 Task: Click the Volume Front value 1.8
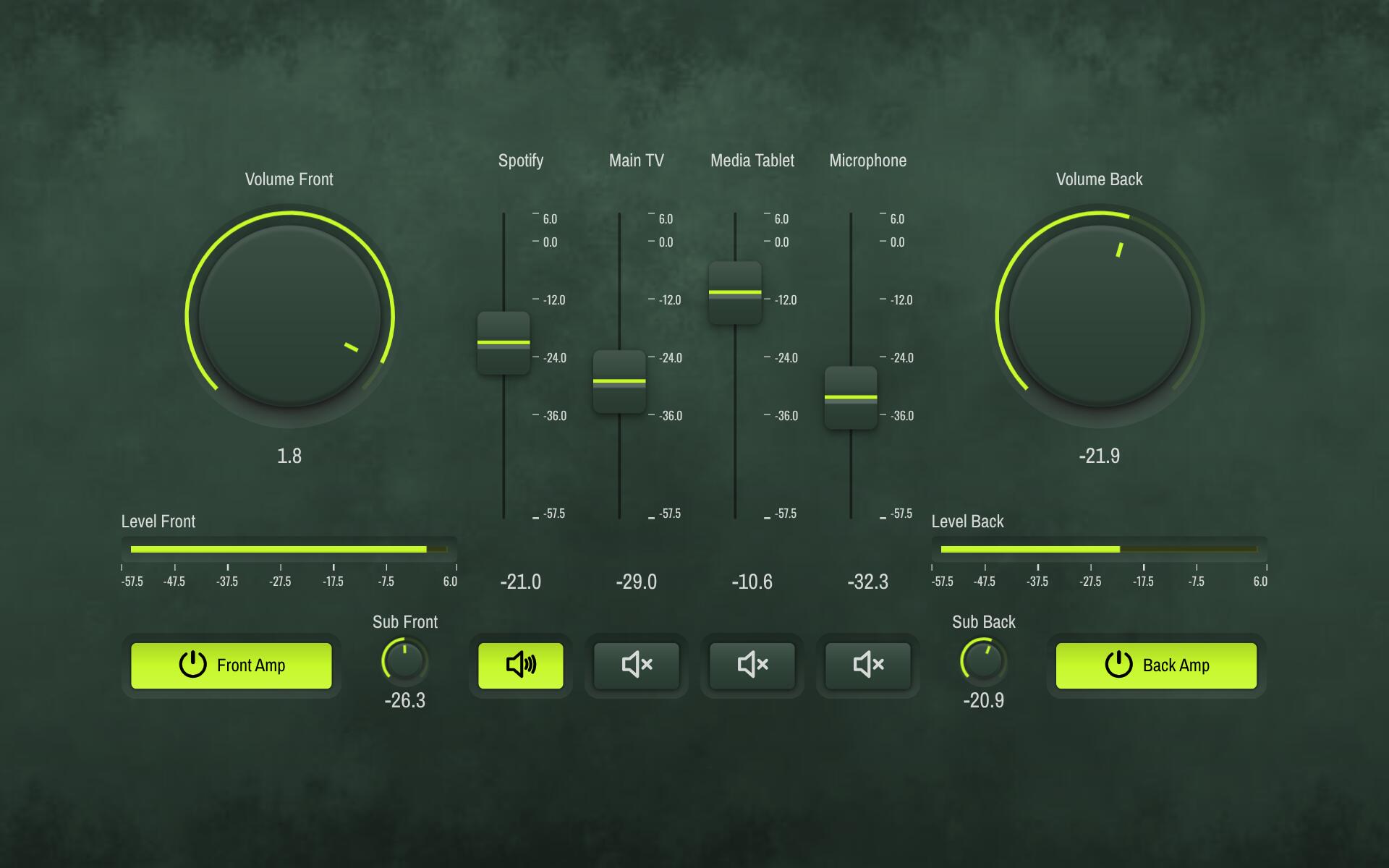coord(289,456)
